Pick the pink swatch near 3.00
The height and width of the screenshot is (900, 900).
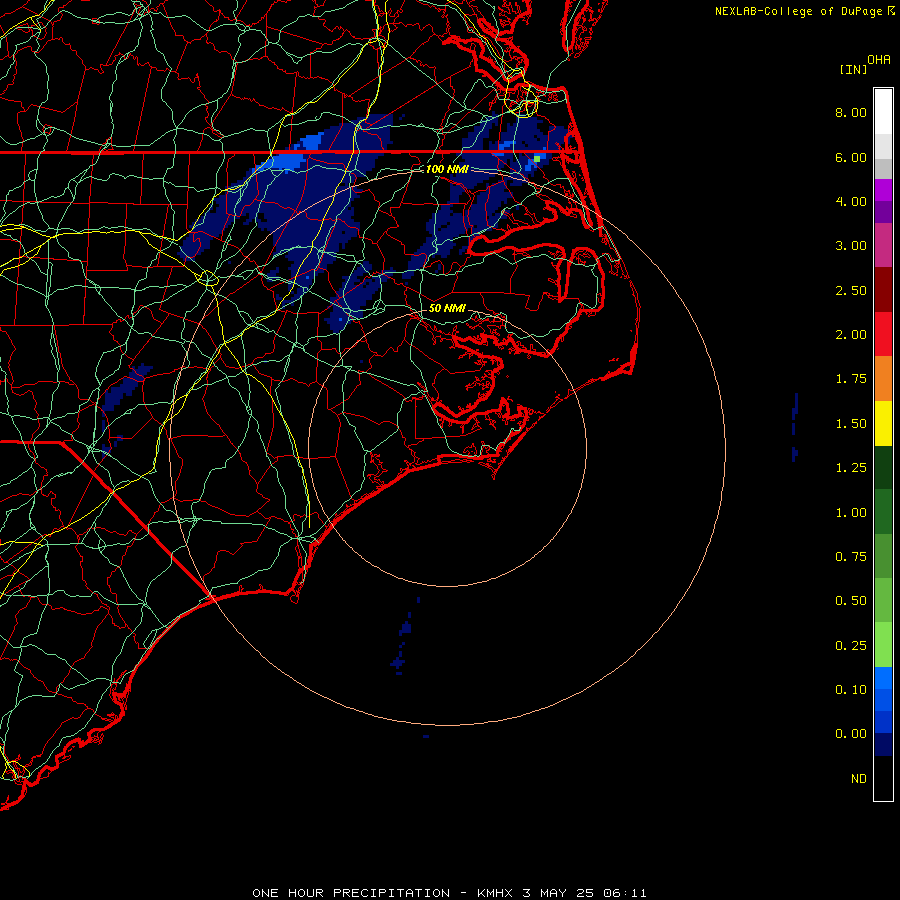tap(883, 246)
